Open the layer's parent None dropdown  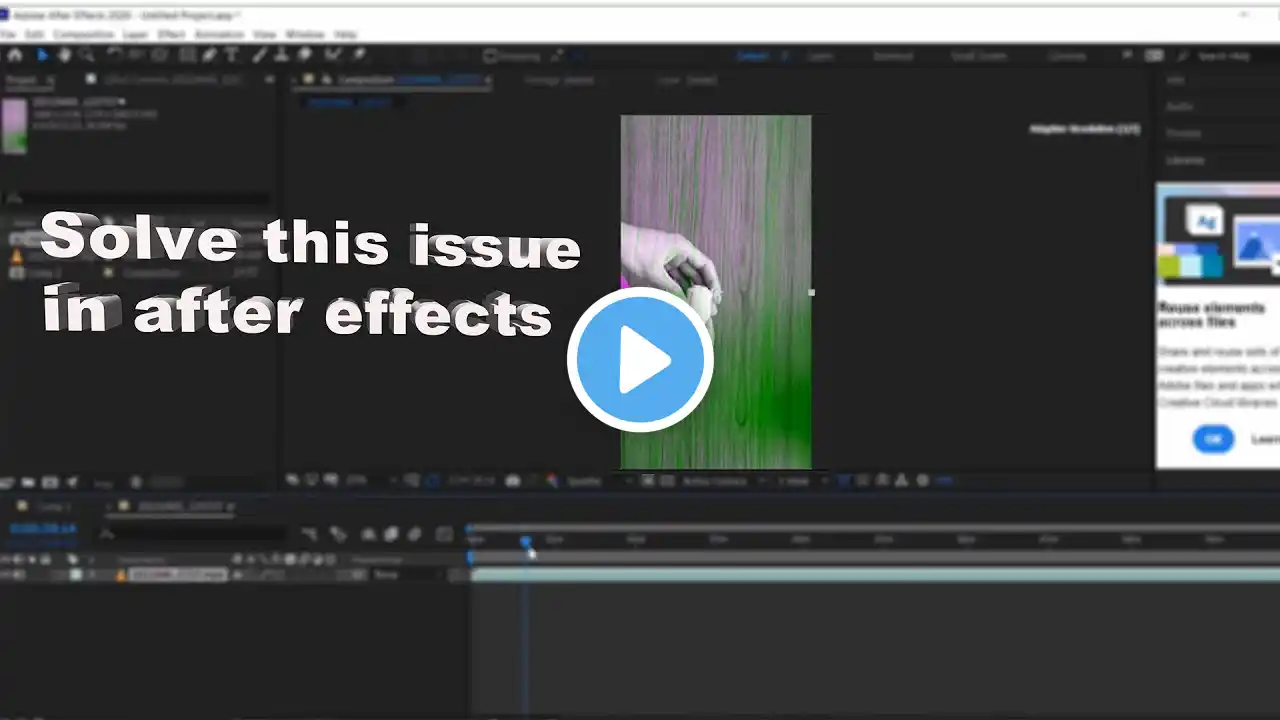(406, 575)
